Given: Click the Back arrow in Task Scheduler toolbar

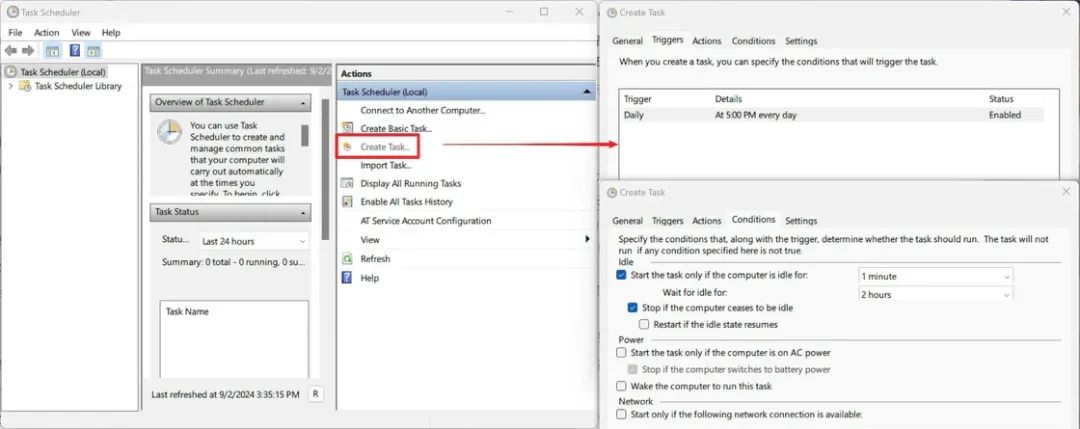Looking at the screenshot, I should click(x=10, y=51).
